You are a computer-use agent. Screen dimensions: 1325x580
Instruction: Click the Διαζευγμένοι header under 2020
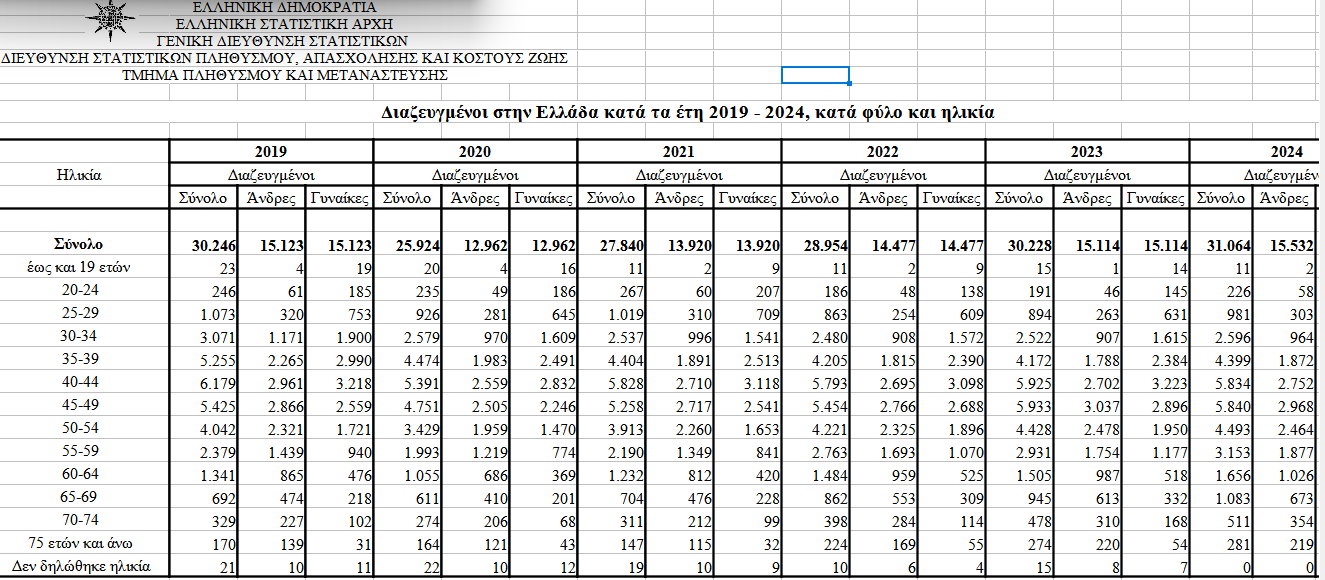[475, 175]
